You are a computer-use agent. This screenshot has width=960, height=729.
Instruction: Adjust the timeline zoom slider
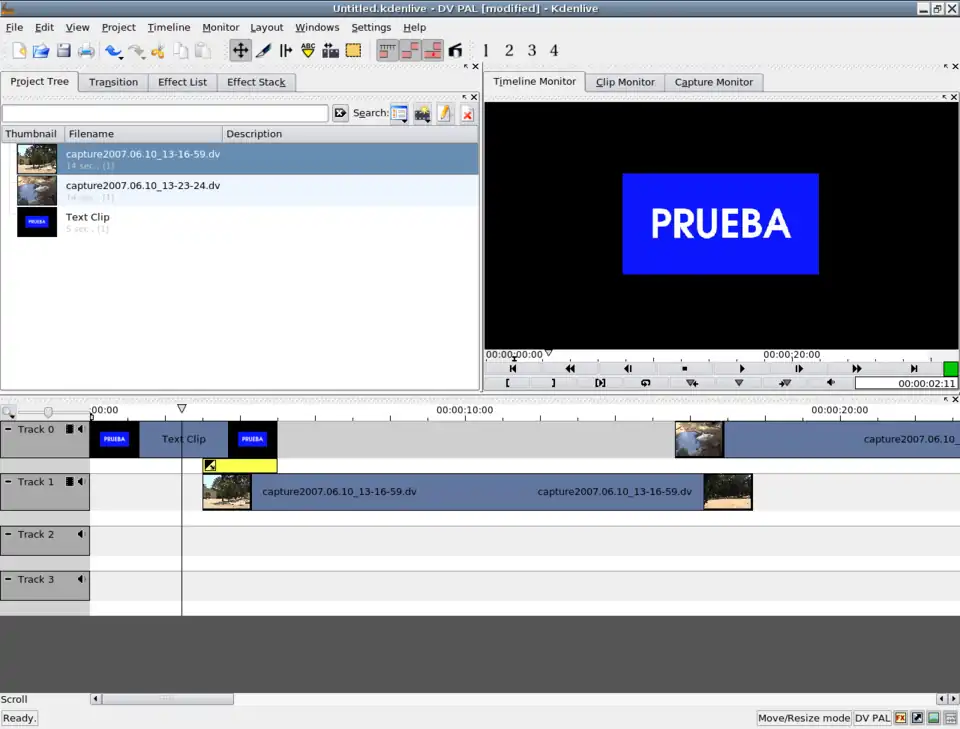[47, 410]
